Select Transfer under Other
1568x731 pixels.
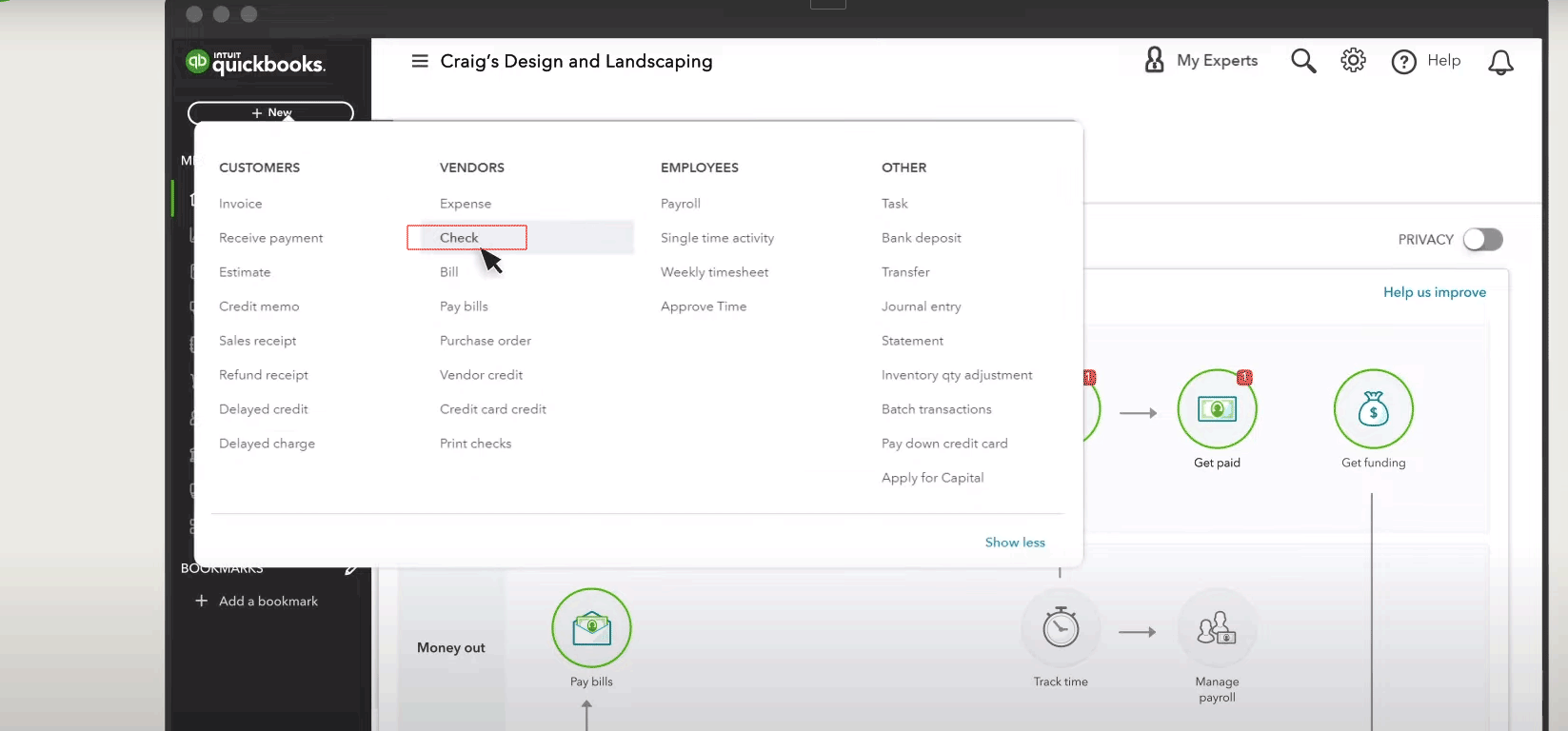(x=905, y=272)
